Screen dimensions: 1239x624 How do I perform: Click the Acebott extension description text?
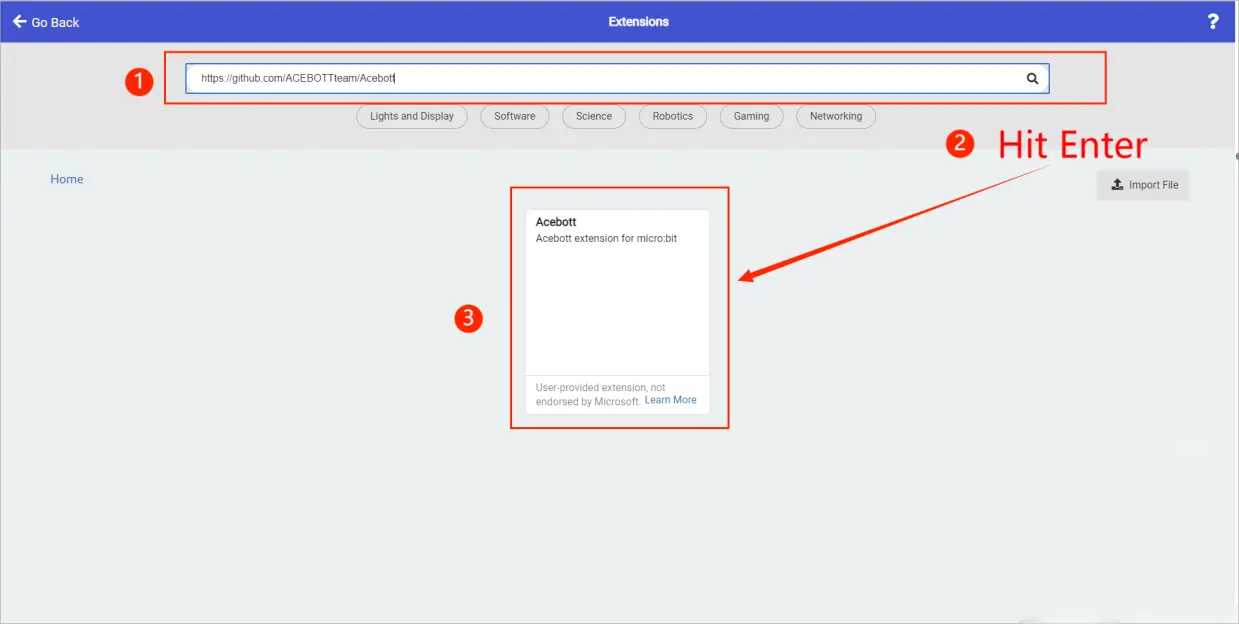point(606,239)
